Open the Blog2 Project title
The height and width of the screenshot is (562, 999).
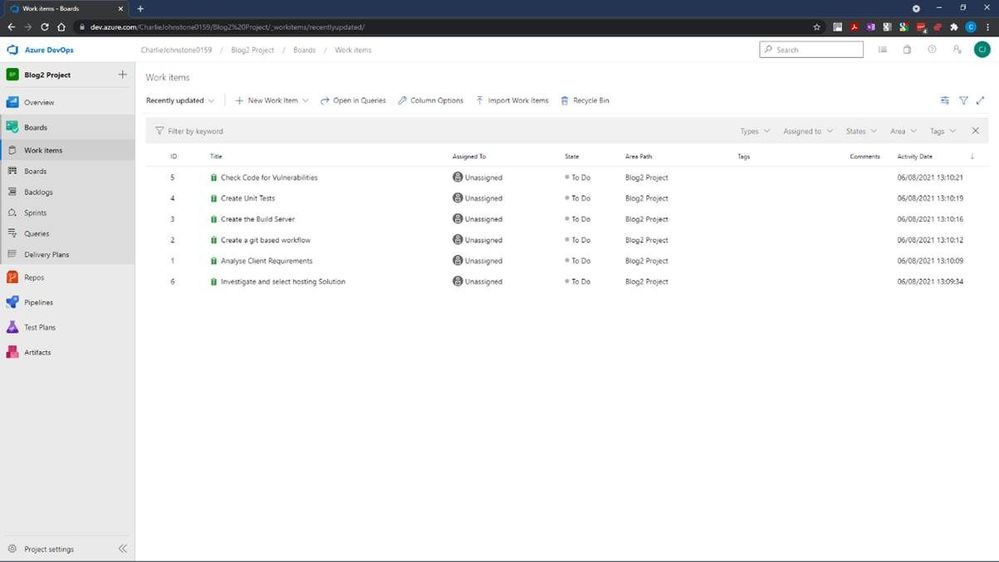pyautogui.click(x=47, y=75)
